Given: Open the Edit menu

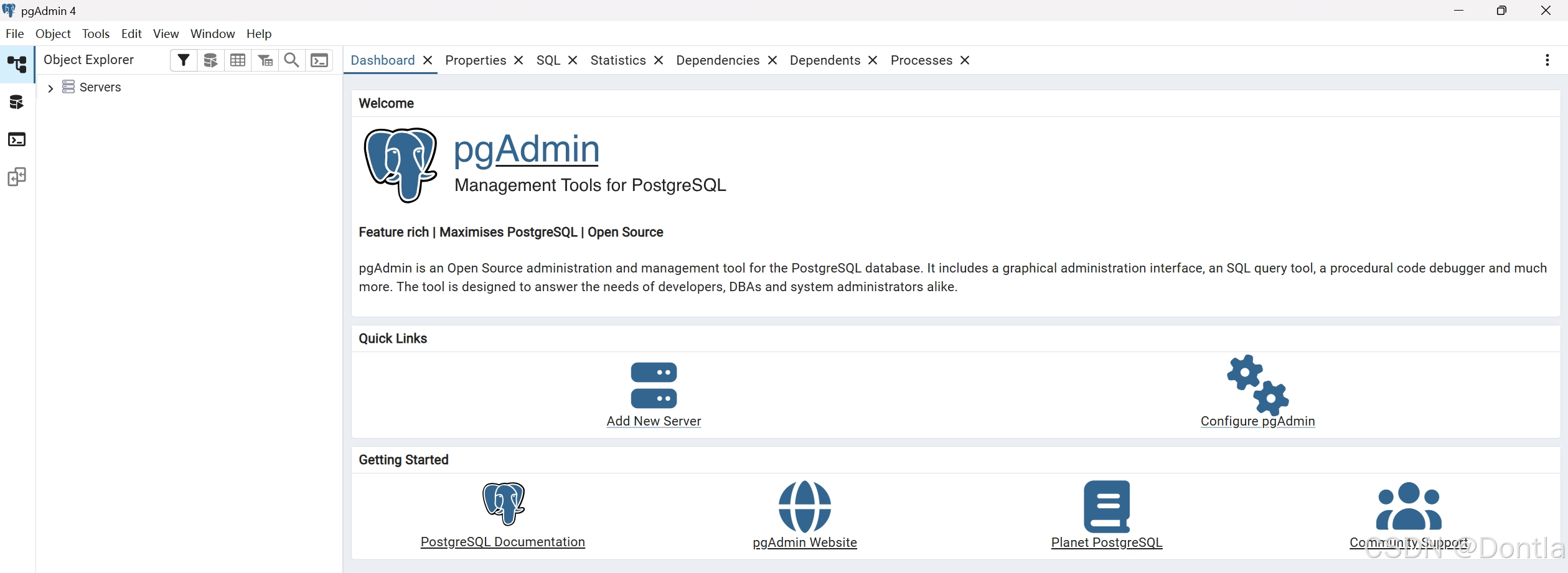Looking at the screenshot, I should [x=131, y=34].
